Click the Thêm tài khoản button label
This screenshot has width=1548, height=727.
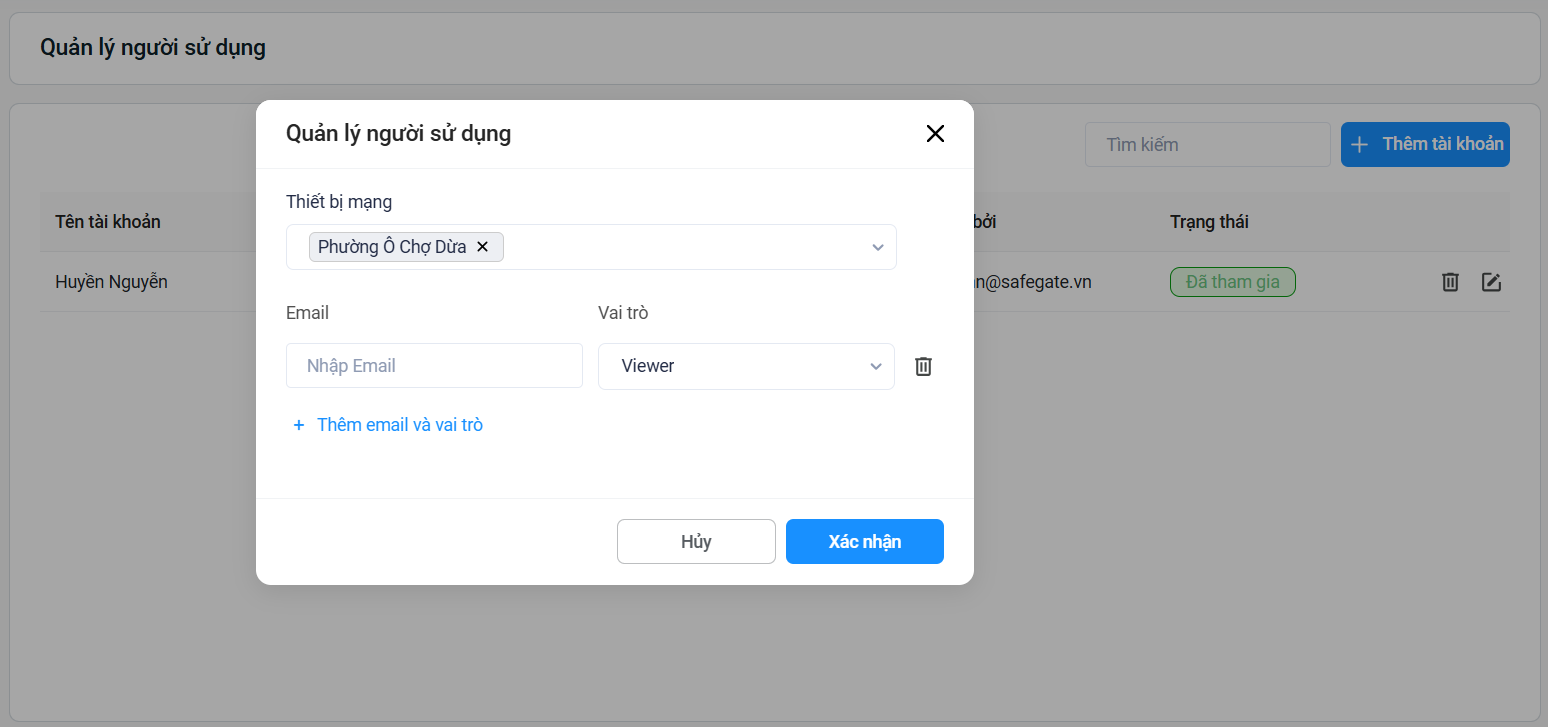(x=1442, y=144)
